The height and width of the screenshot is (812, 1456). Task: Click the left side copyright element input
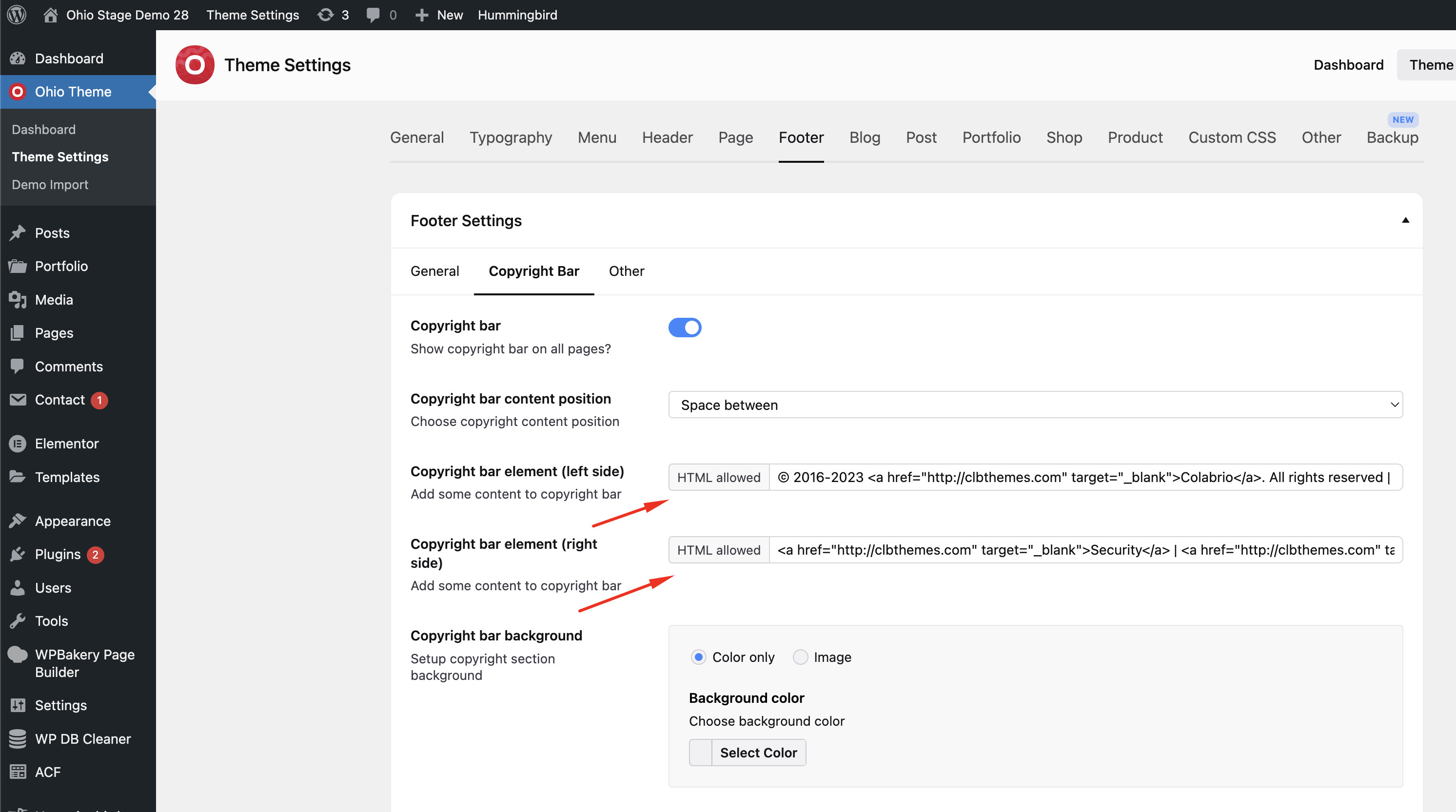1085,477
